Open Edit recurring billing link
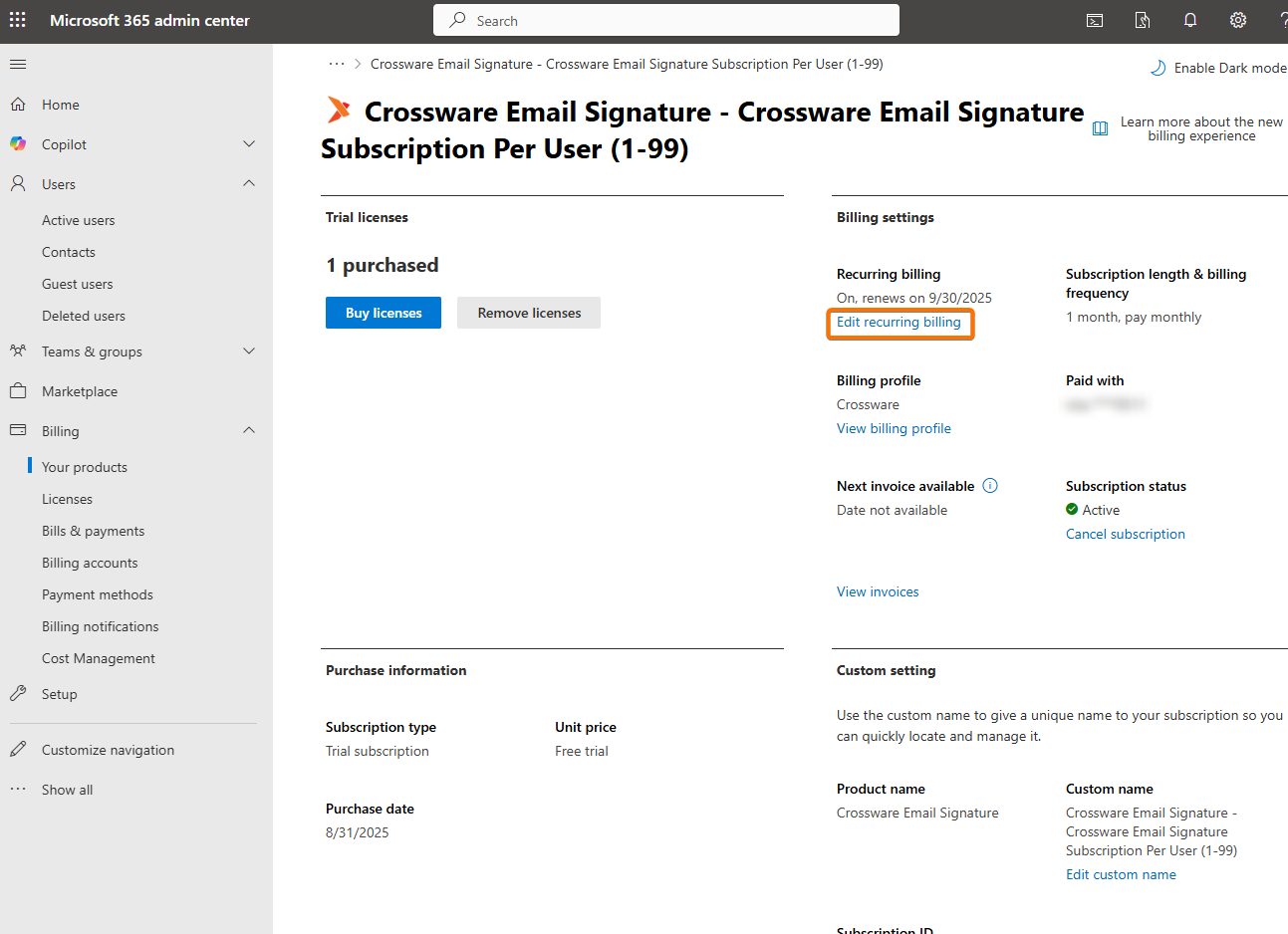 [x=899, y=322]
